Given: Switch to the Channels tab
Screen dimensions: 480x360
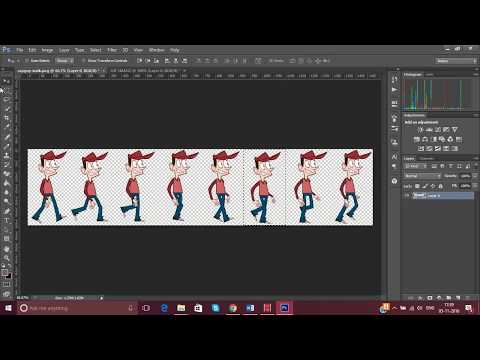Looking at the screenshot, I should tap(427, 159).
